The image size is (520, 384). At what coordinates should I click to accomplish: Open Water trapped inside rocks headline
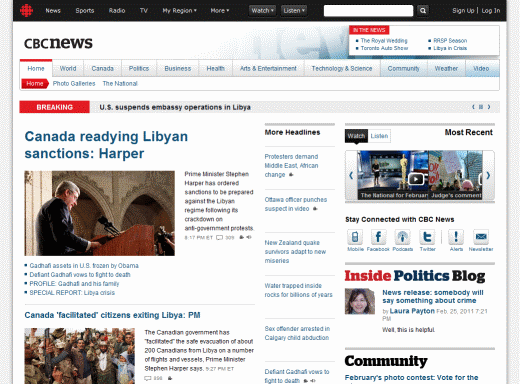(x=298, y=290)
